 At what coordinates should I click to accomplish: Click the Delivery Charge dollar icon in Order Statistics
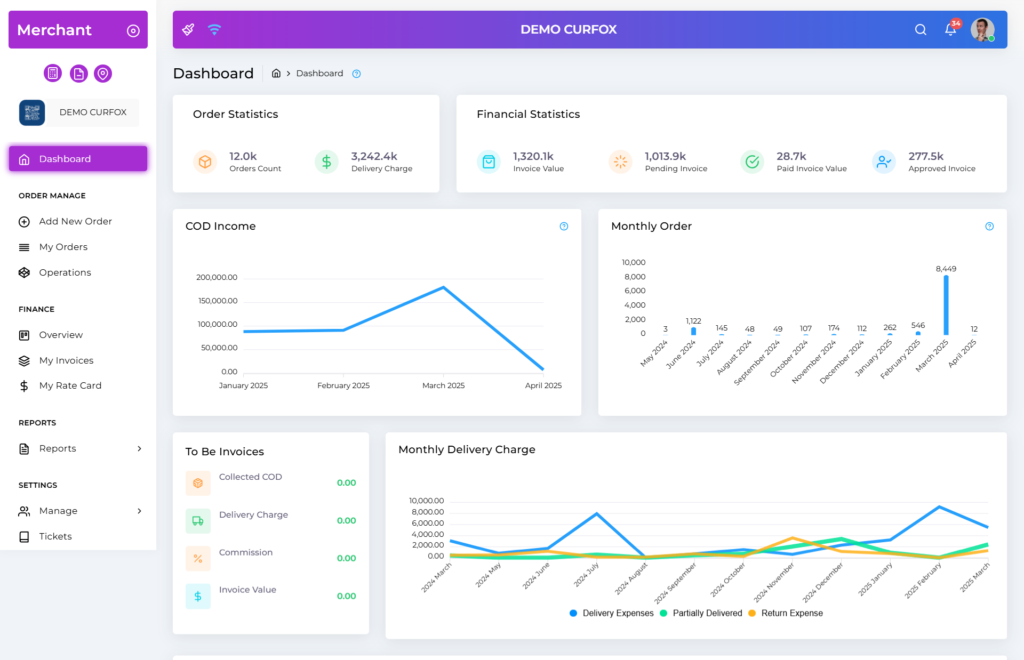[x=327, y=161]
